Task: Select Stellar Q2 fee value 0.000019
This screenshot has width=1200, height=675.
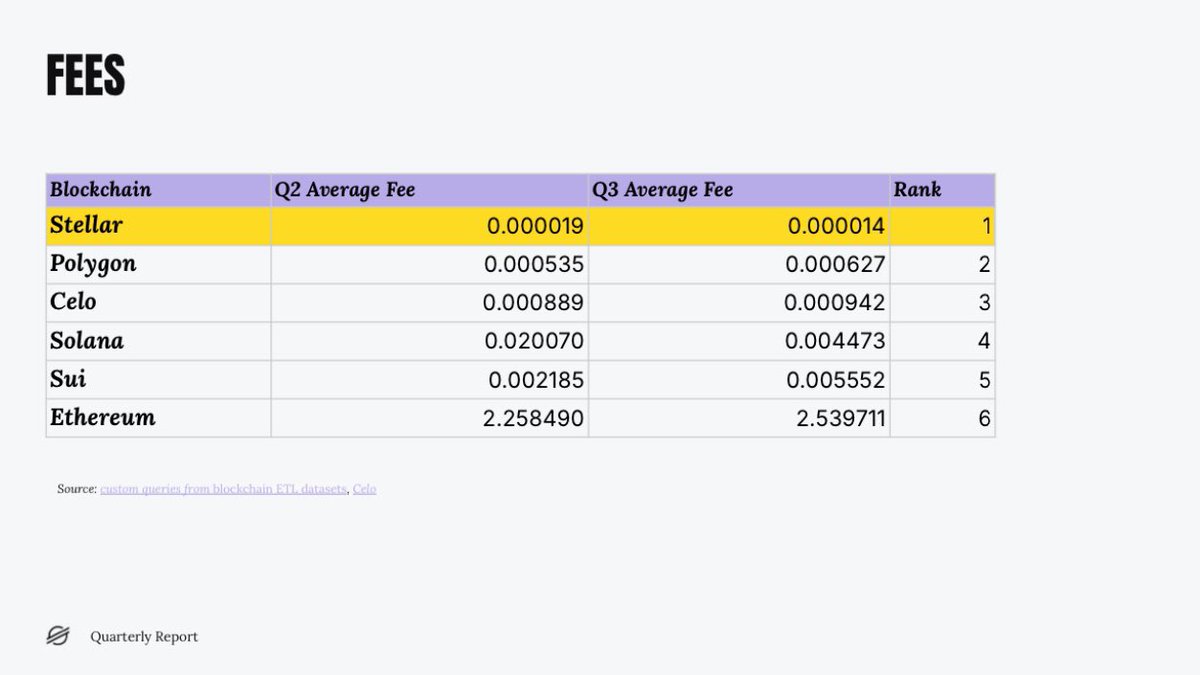Action: [x=535, y=227]
